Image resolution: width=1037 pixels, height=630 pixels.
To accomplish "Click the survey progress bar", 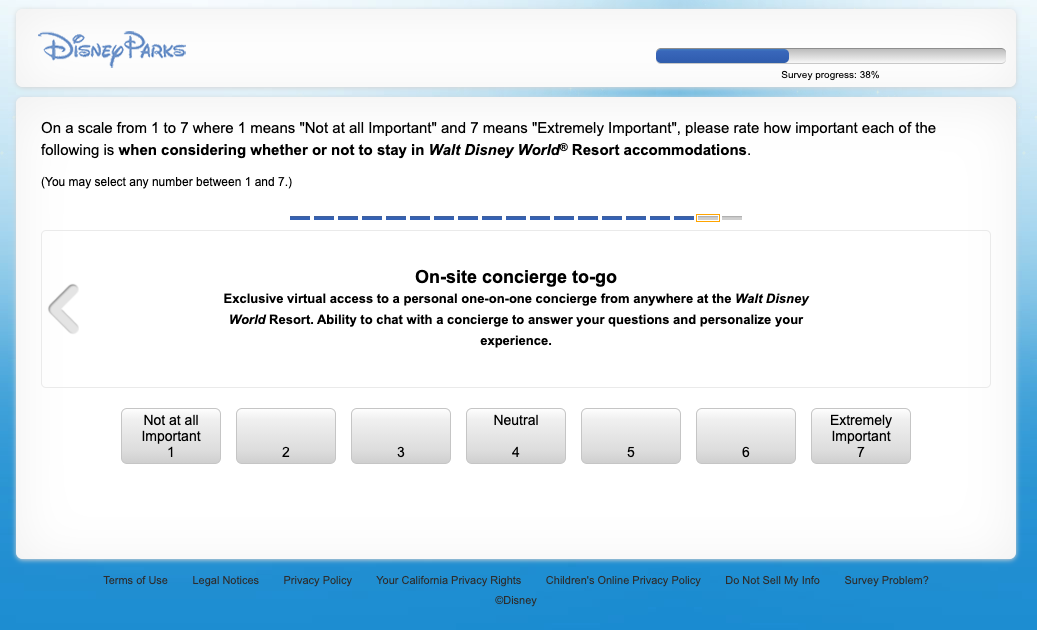I will tap(830, 55).
